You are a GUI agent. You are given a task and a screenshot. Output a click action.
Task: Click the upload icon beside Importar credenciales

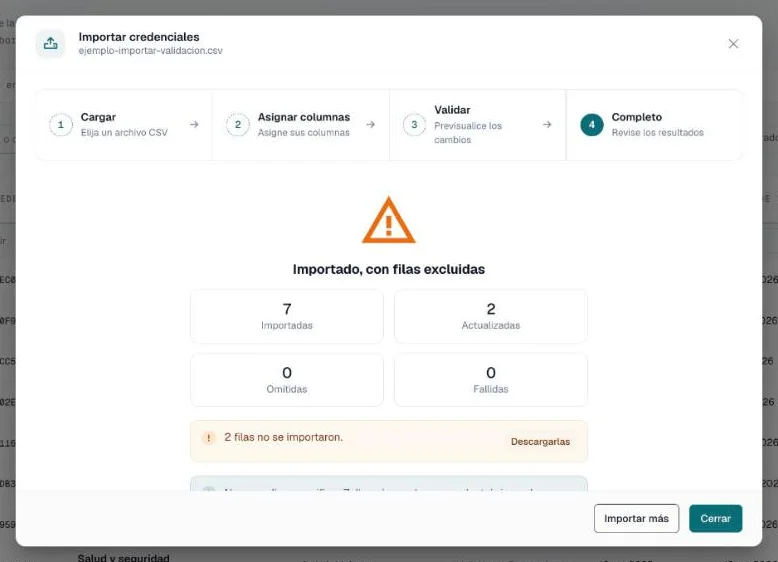pyautogui.click(x=51, y=44)
